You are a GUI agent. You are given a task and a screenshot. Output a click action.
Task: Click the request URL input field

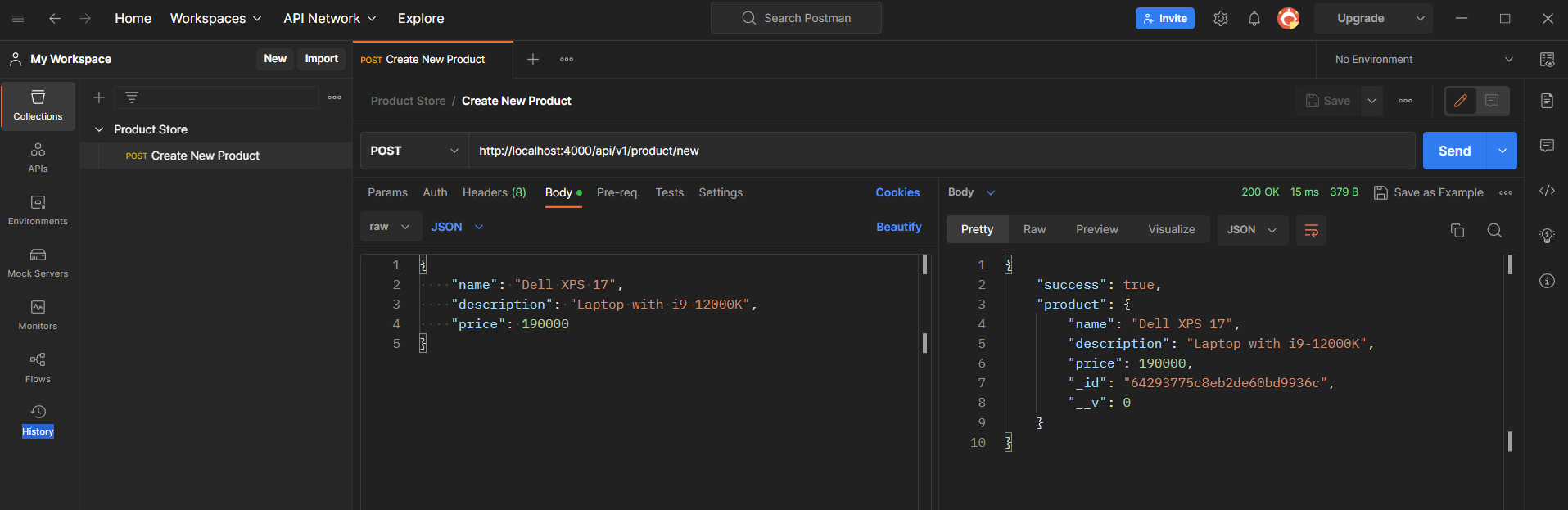(x=940, y=151)
